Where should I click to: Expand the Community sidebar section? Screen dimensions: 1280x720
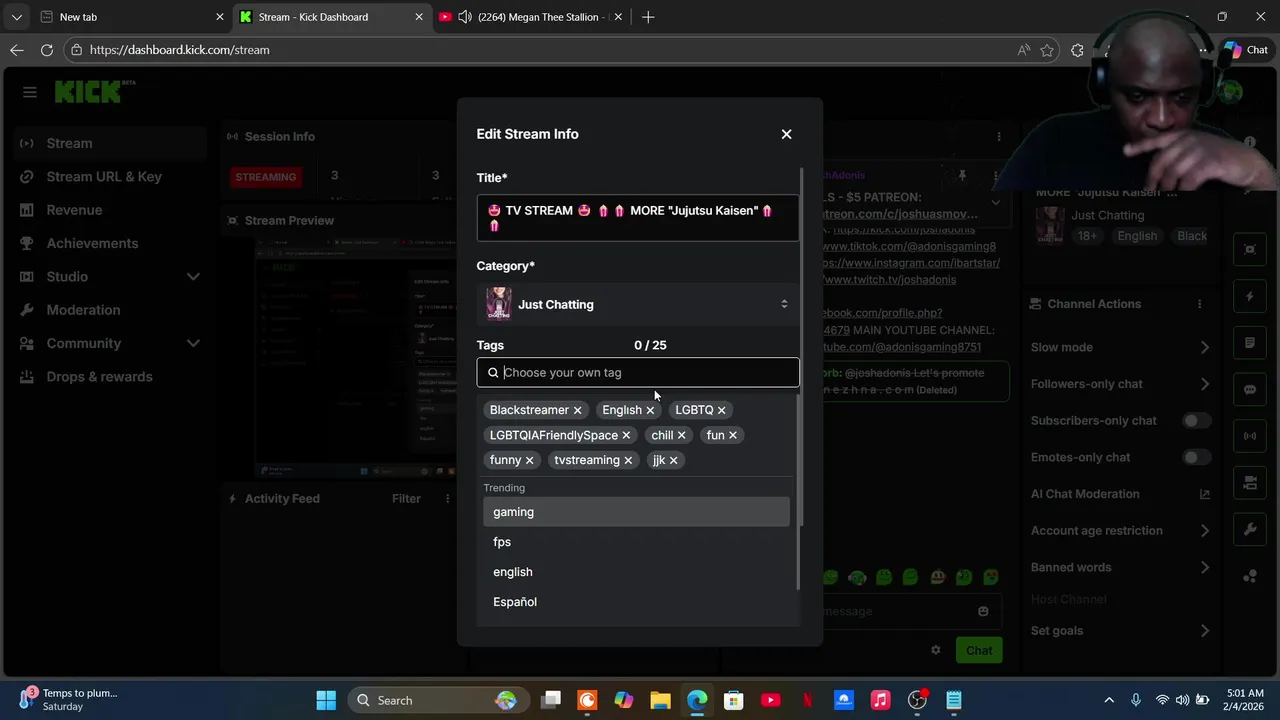point(110,343)
